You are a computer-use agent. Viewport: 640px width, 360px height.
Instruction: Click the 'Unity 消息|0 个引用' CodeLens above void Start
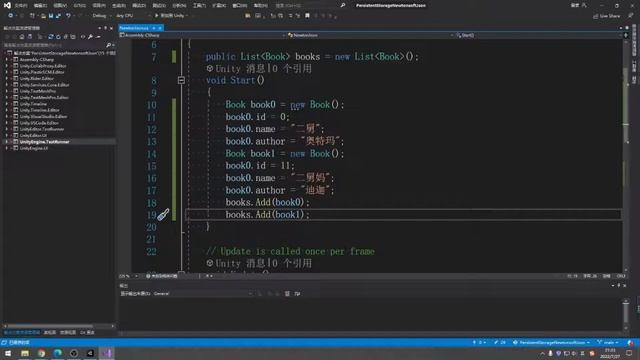click(x=259, y=69)
